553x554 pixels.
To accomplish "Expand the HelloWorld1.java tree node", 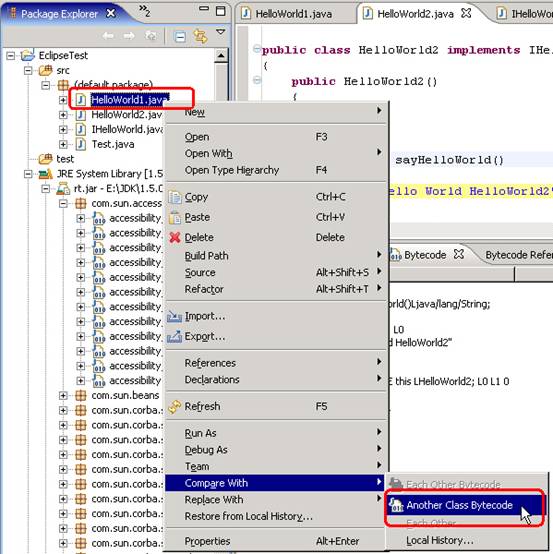I will (63, 100).
